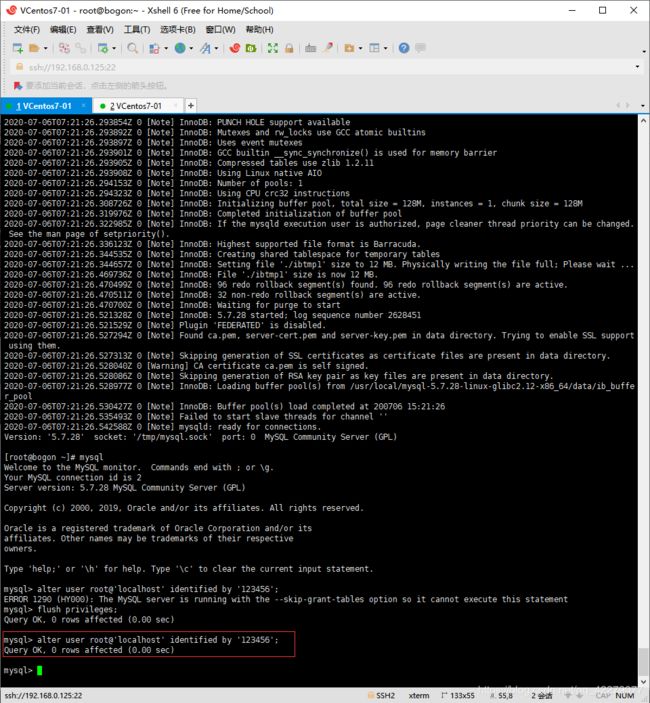This screenshot has width=650, height=703.
Task: Click the Color Scheme icon
Action: click(155, 48)
